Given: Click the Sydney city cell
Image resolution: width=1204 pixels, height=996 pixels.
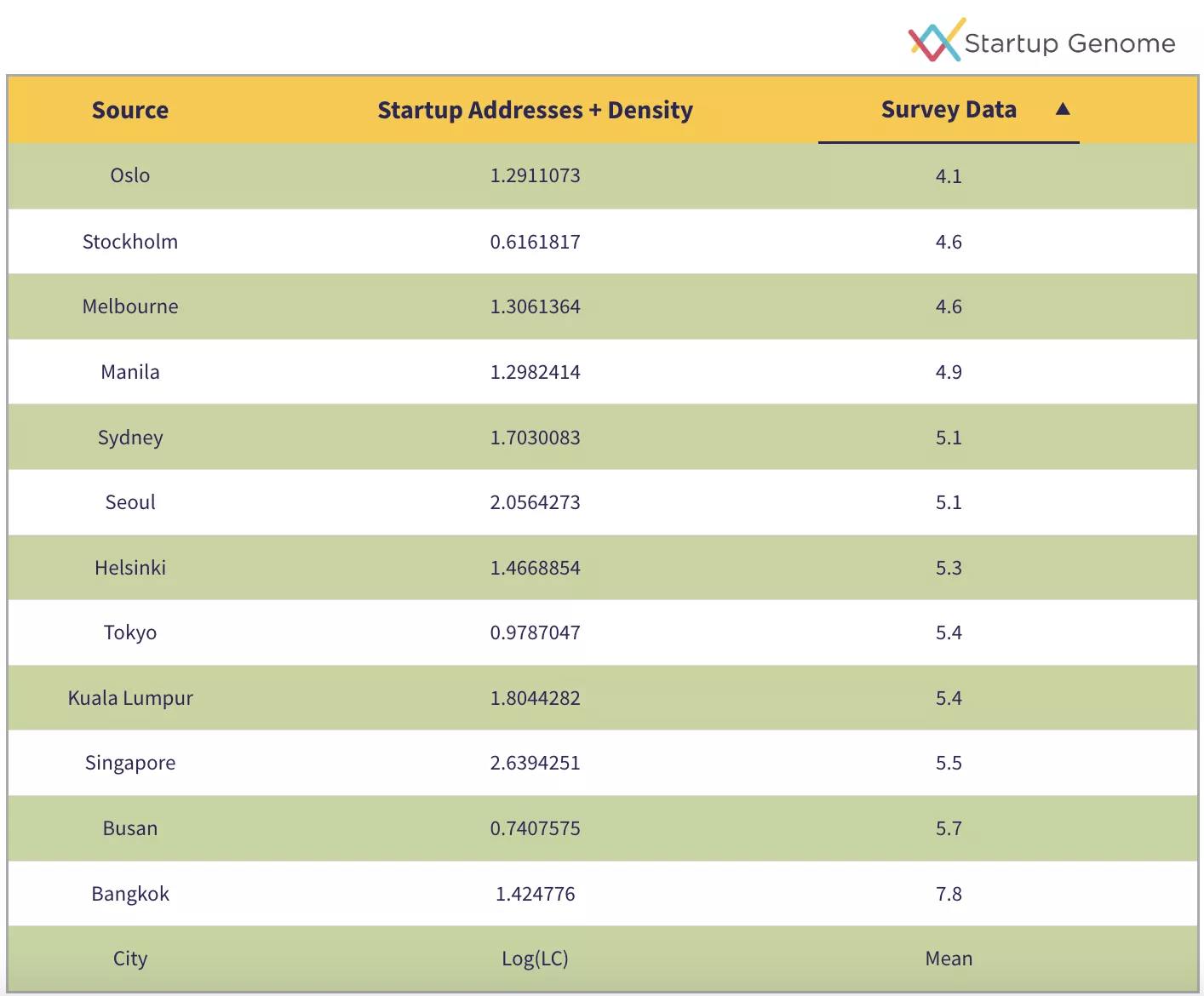Looking at the screenshot, I should (130, 438).
